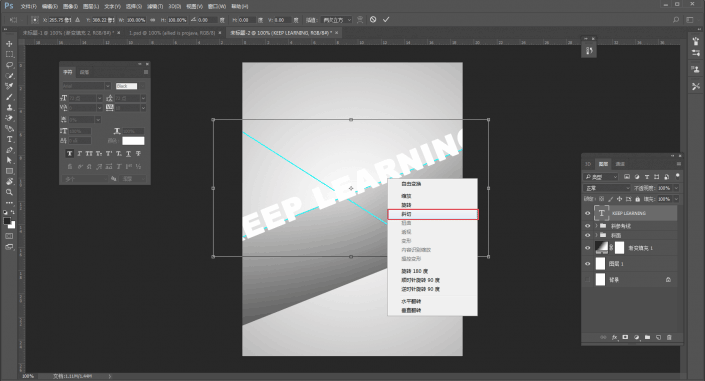This screenshot has width=705, height=381.
Task: Select the Lasso tool
Action: 9,65
